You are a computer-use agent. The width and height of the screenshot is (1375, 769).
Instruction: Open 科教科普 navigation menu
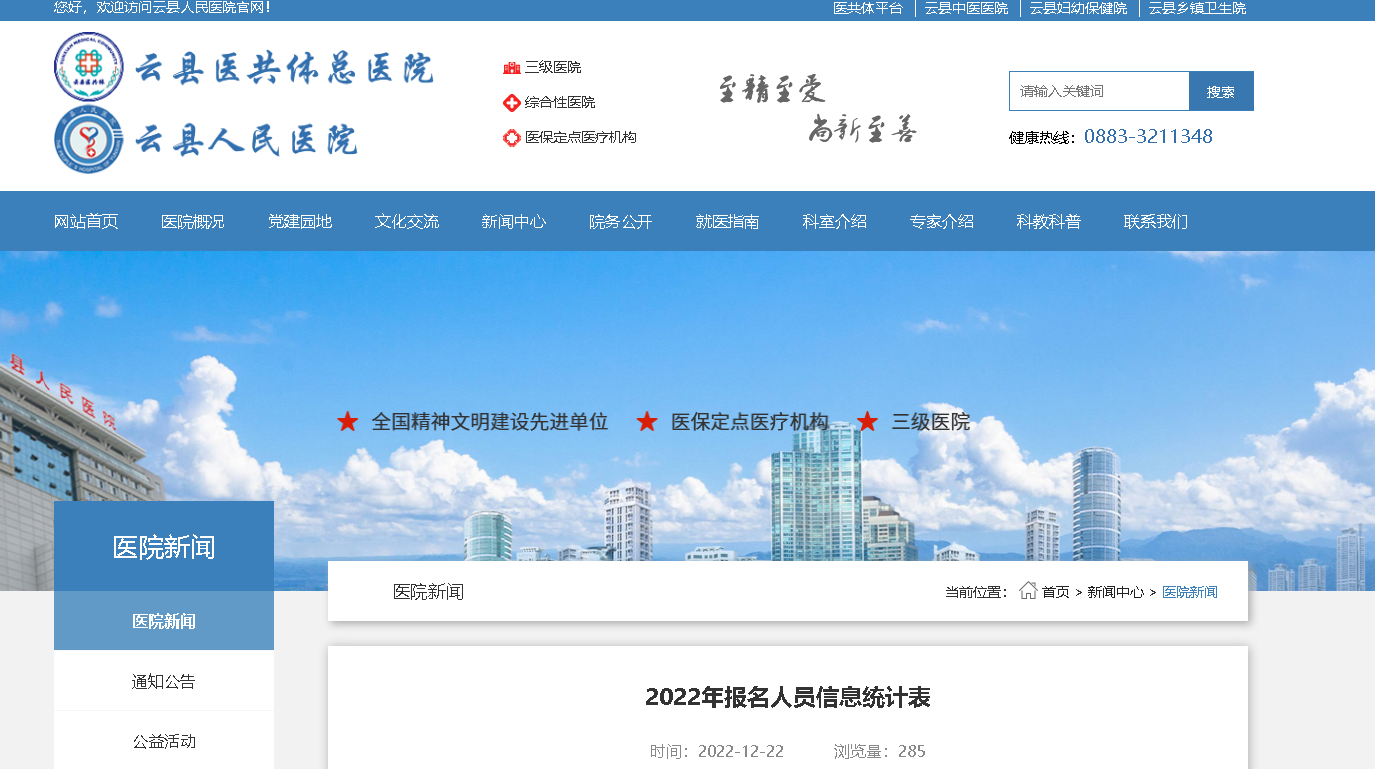[x=1049, y=221]
